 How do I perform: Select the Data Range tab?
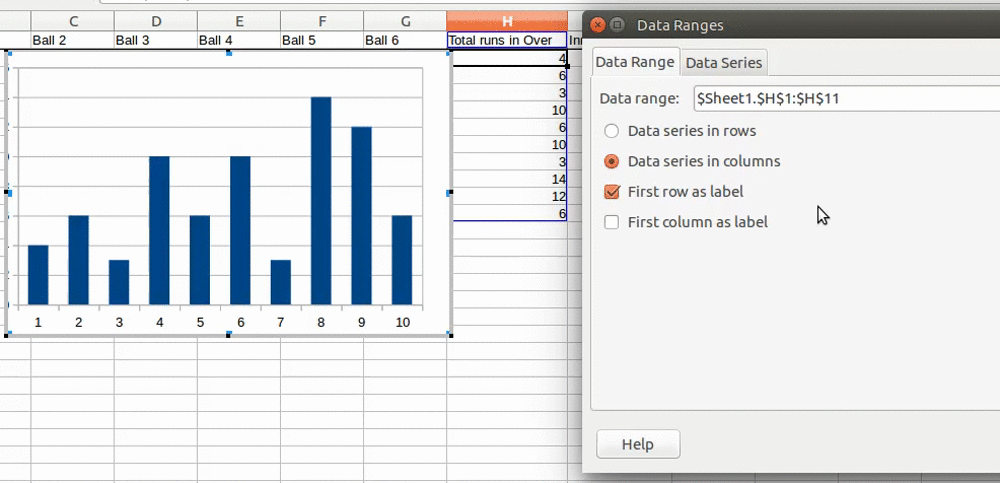(635, 62)
